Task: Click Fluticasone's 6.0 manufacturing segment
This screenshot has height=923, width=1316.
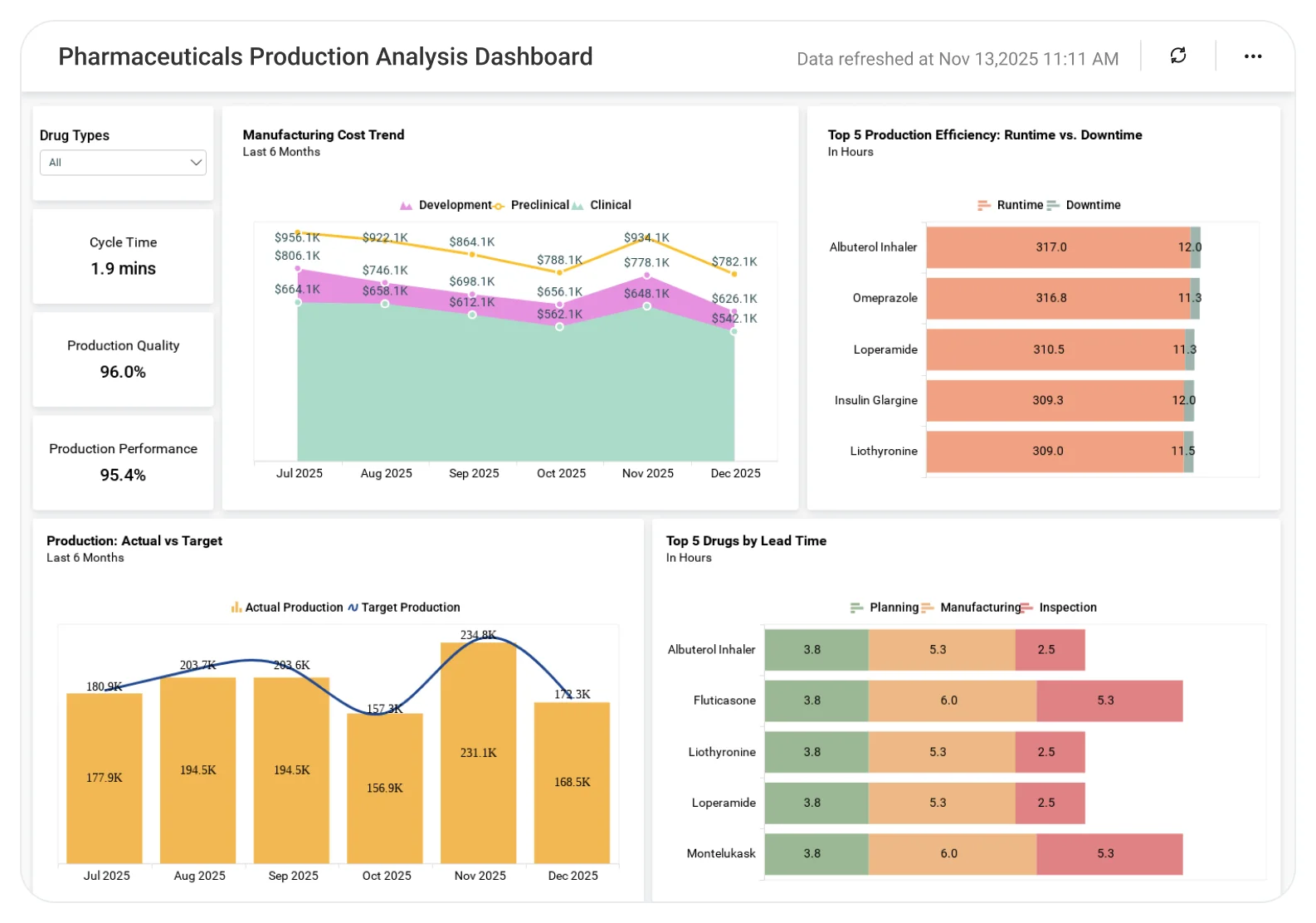Action: pos(953,701)
